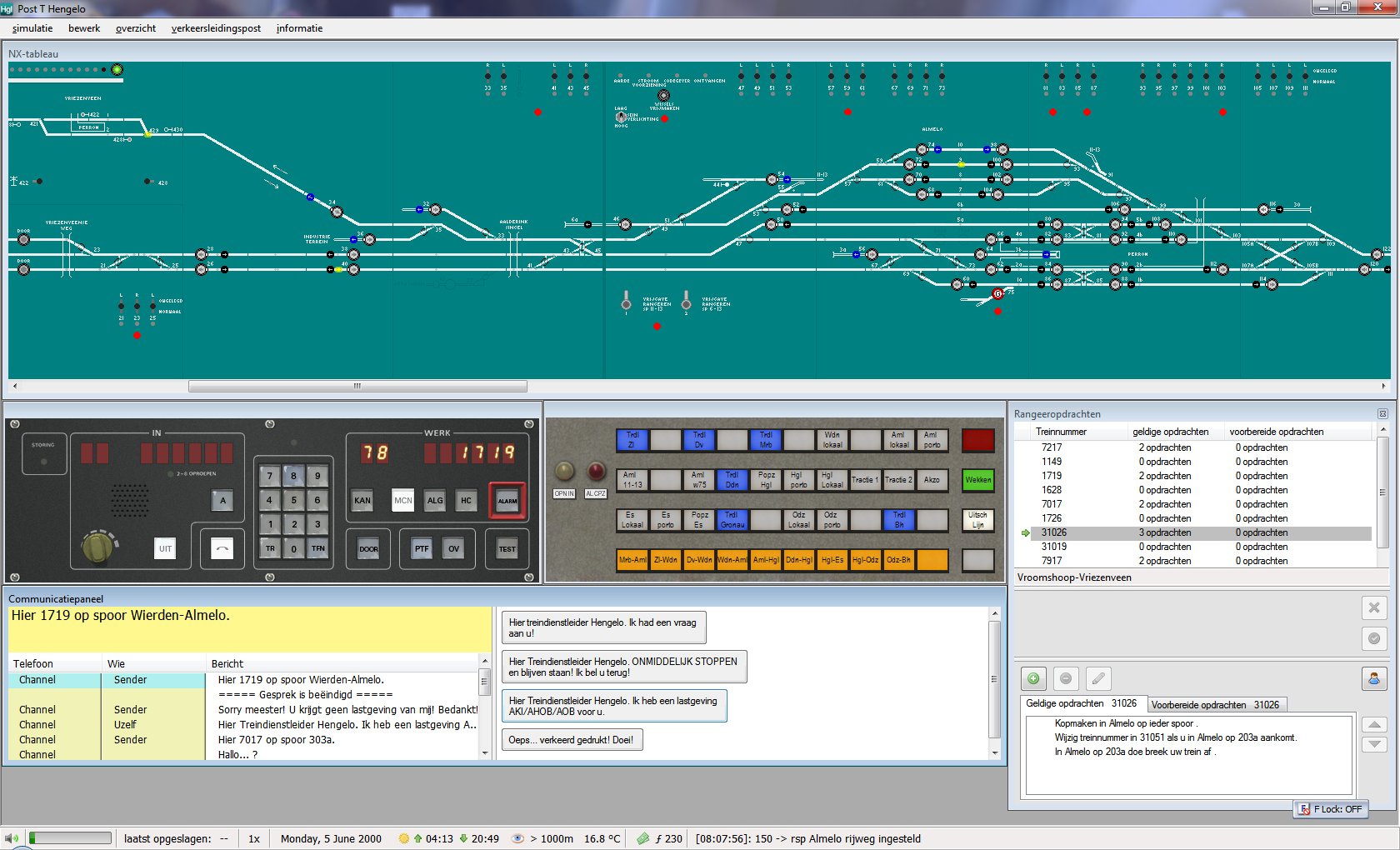Image resolution: width=1400 pixels, height=850 pixels.
Task: Click the A button on console
Action: click(x=222, y=500)
